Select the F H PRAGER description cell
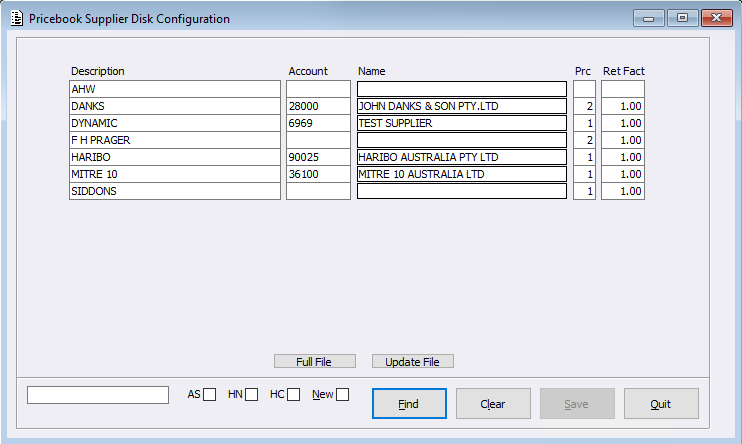The width and height of the screenshot is (742, 444). (175, 140)
